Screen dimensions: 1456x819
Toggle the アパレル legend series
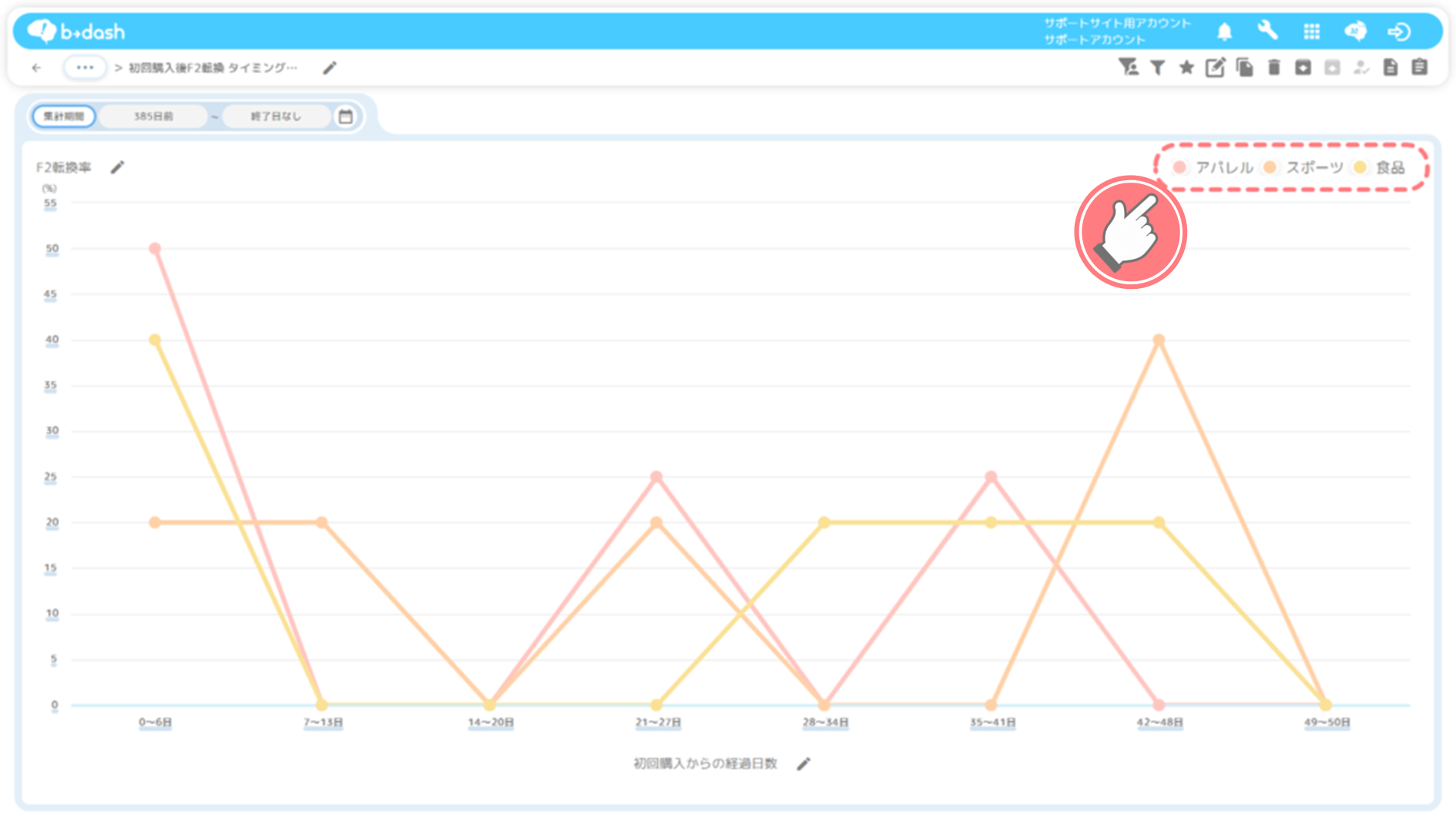coord(1213,167)
